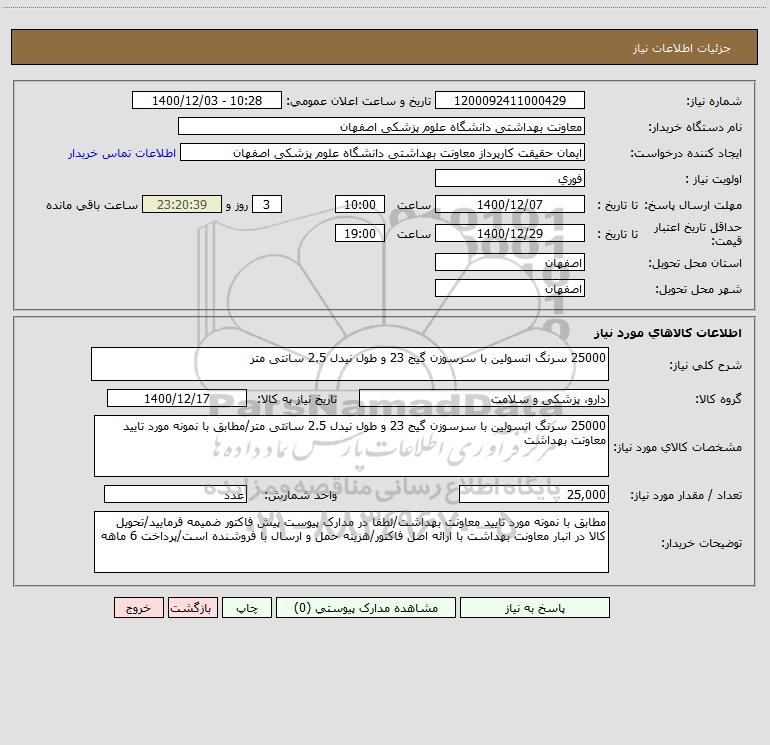Click the 'واحد شمارش:' label
This screenshot has width=770, height=745.
pos(301,496)
